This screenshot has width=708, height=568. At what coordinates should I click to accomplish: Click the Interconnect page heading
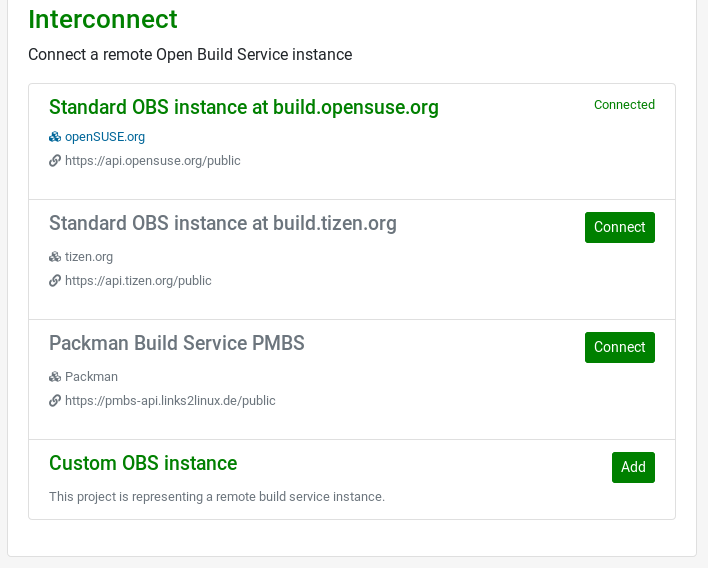(x=102, y=19)
